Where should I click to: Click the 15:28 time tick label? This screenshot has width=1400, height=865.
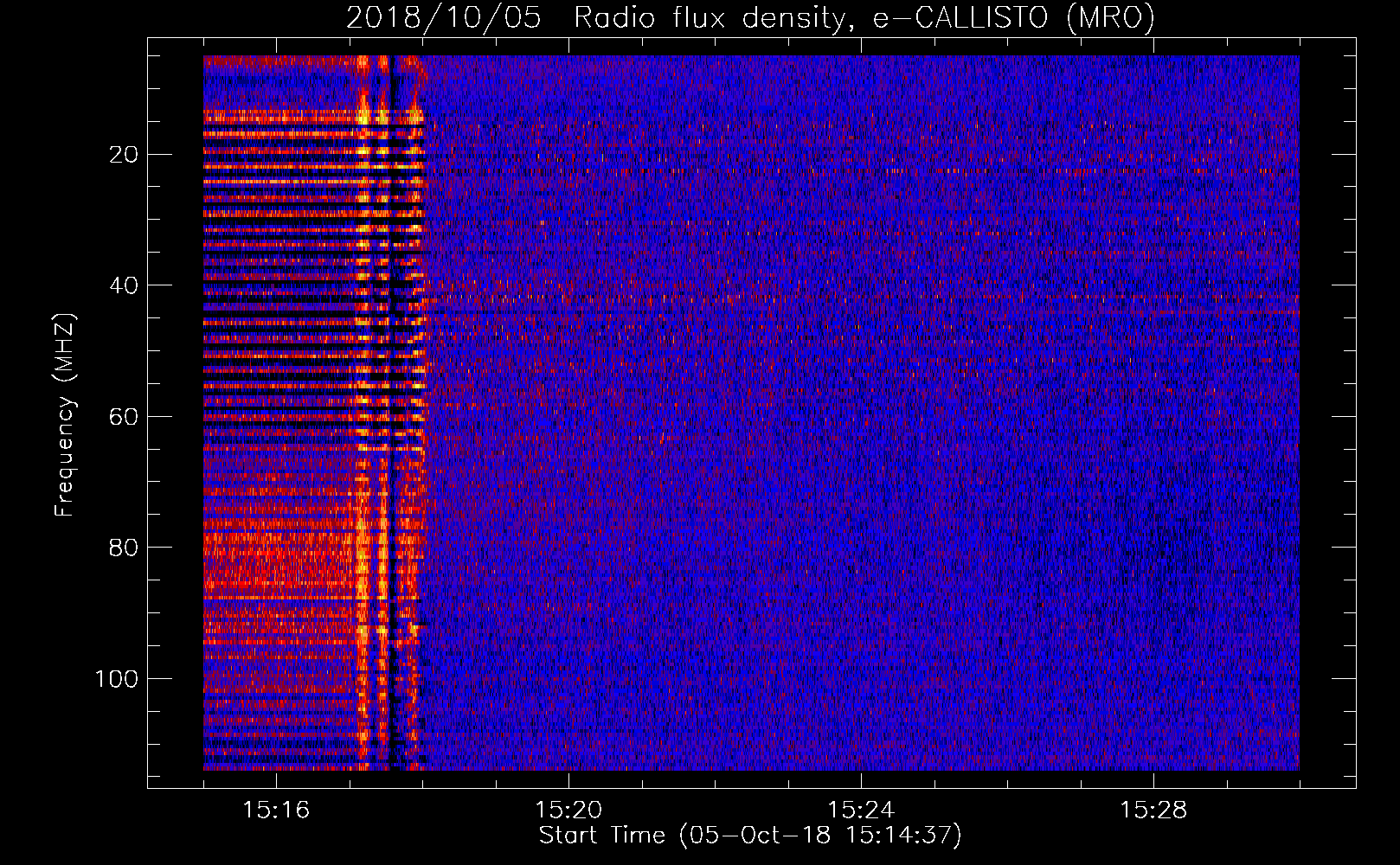coord(1153,811)
